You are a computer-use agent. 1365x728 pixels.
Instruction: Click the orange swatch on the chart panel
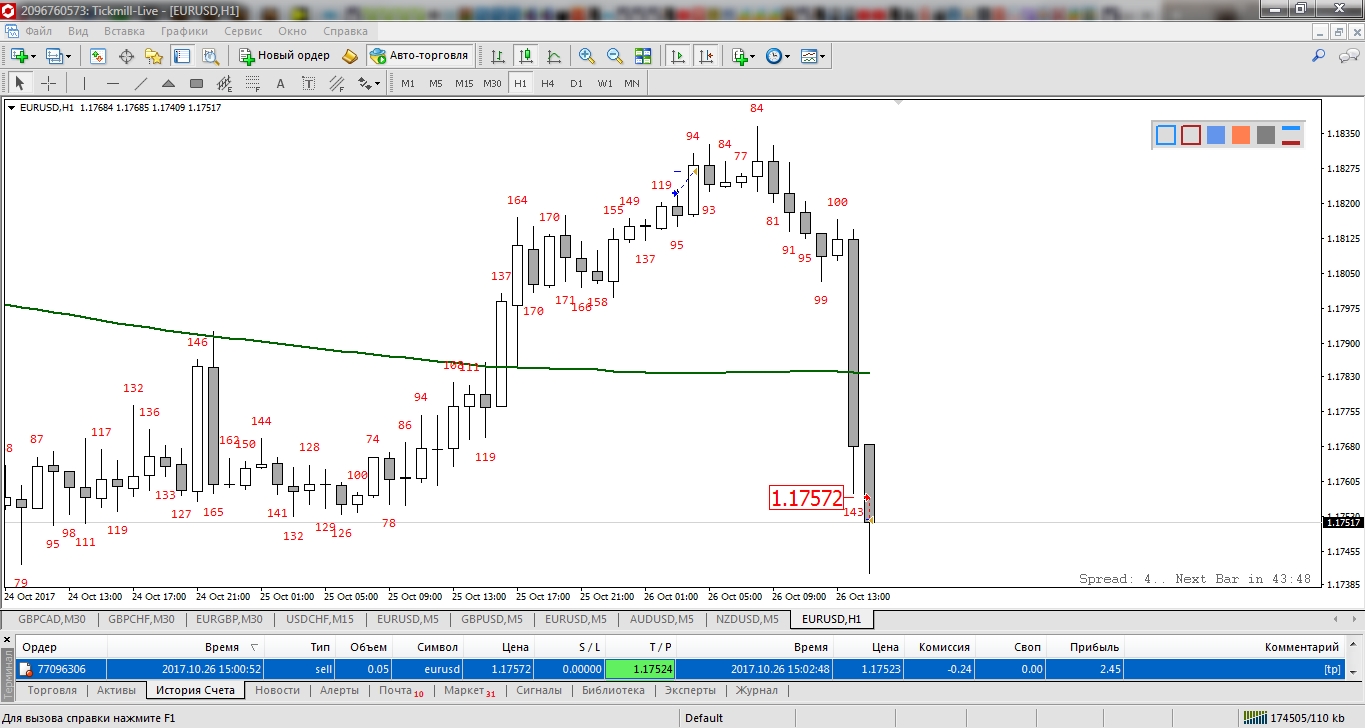pyautogui.click(x=1241, y=135)
